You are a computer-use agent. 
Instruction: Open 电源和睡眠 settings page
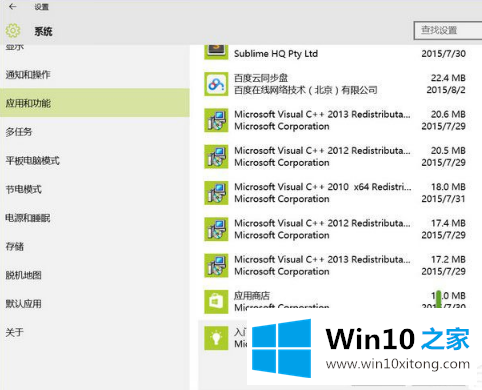pyautogui.click(x=28, y=218)
